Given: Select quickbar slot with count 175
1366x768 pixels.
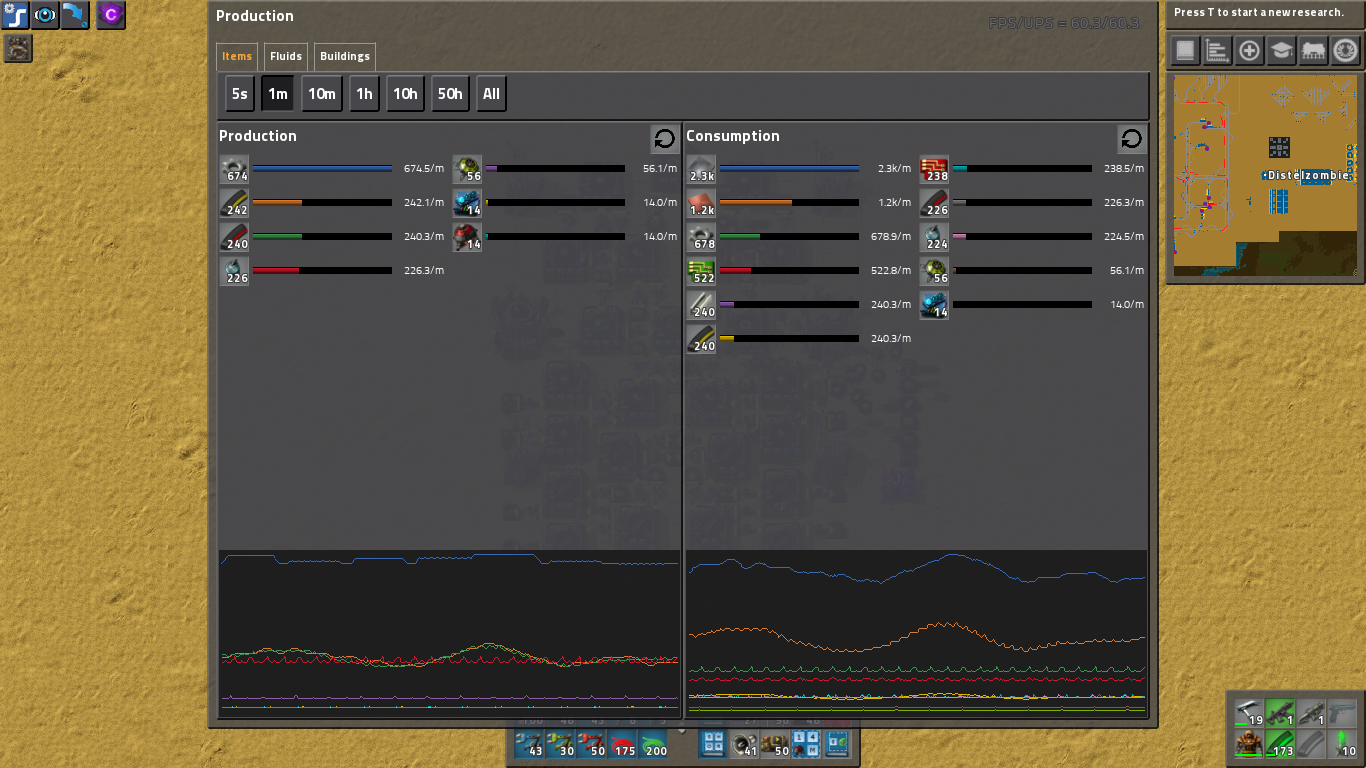Looking at the screenshot, I should [x=624, y=744].
